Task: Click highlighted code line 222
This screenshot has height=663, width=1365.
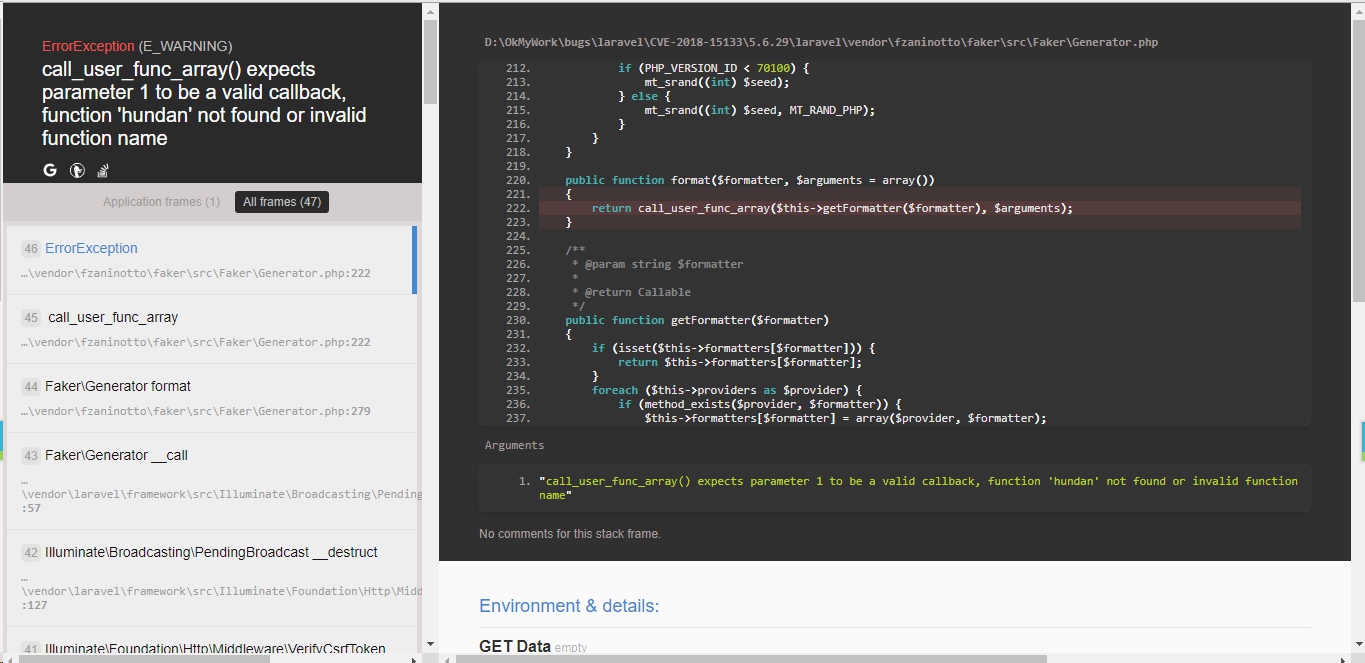Action: (919, 208)
